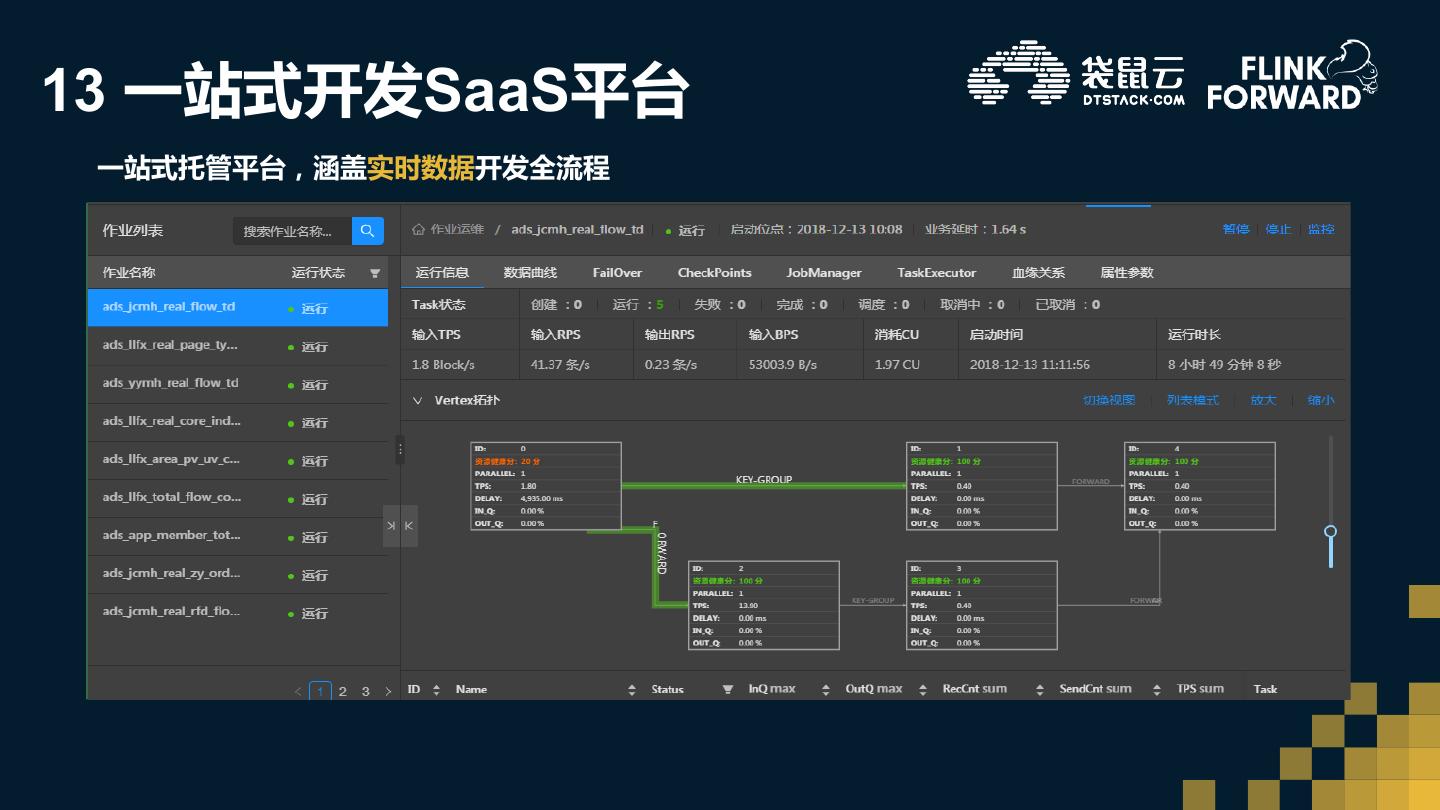1440x810 pixels.
Task: Collapse the Vertex拓扑 section
Action: coord(417,400)
